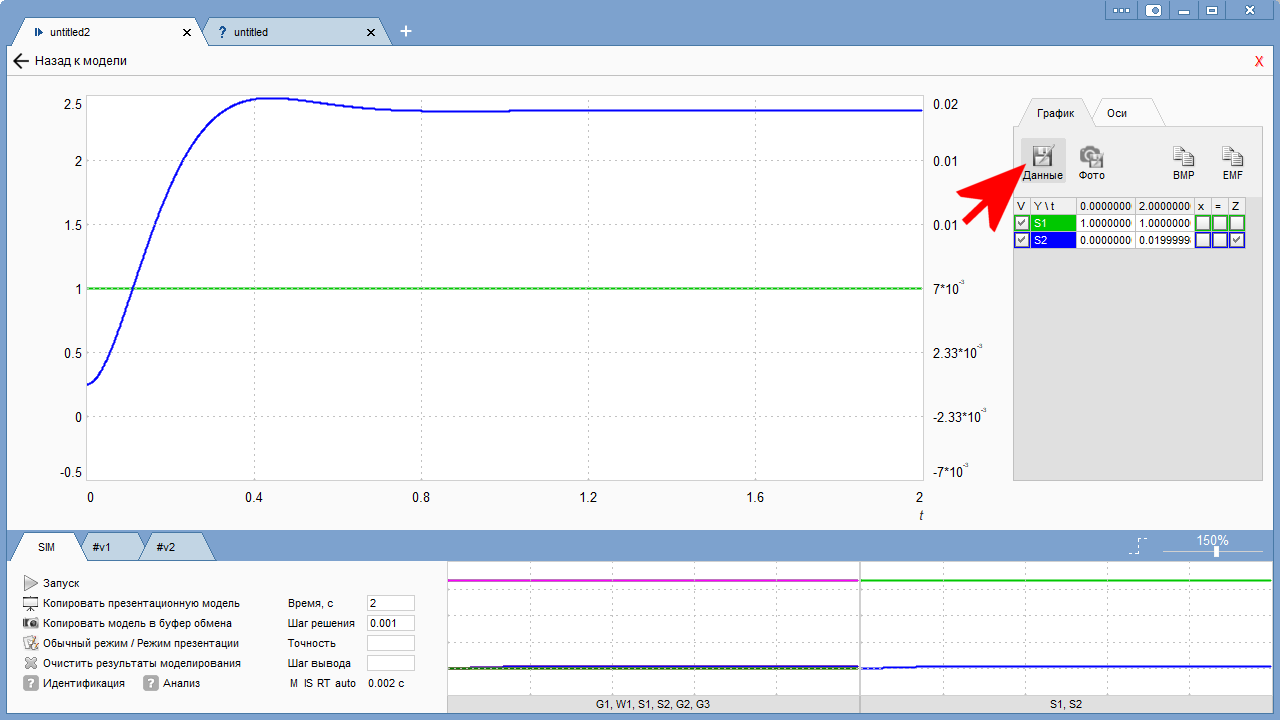Click the t-axis minimum value 0.0000000 cell
Viewport: 1280px width, 720px height.
[1106, 205]
